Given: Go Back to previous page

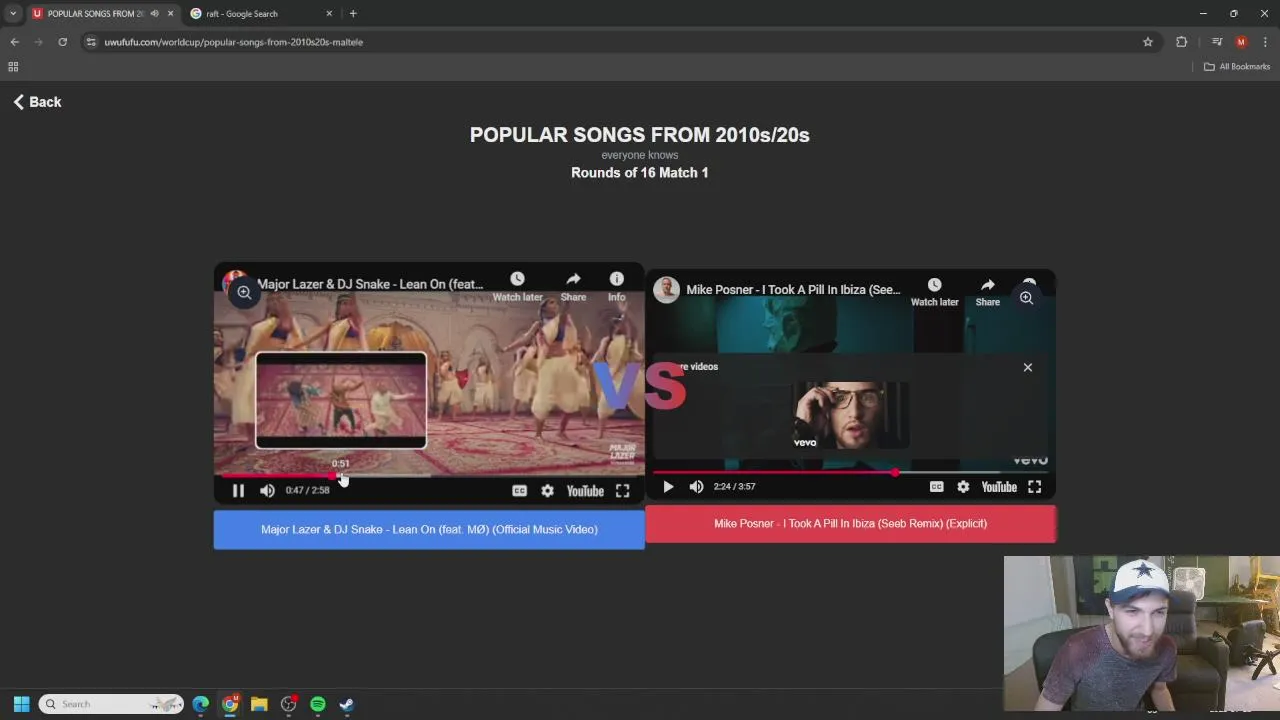Looking at the screenshot, I should [37, 102].
